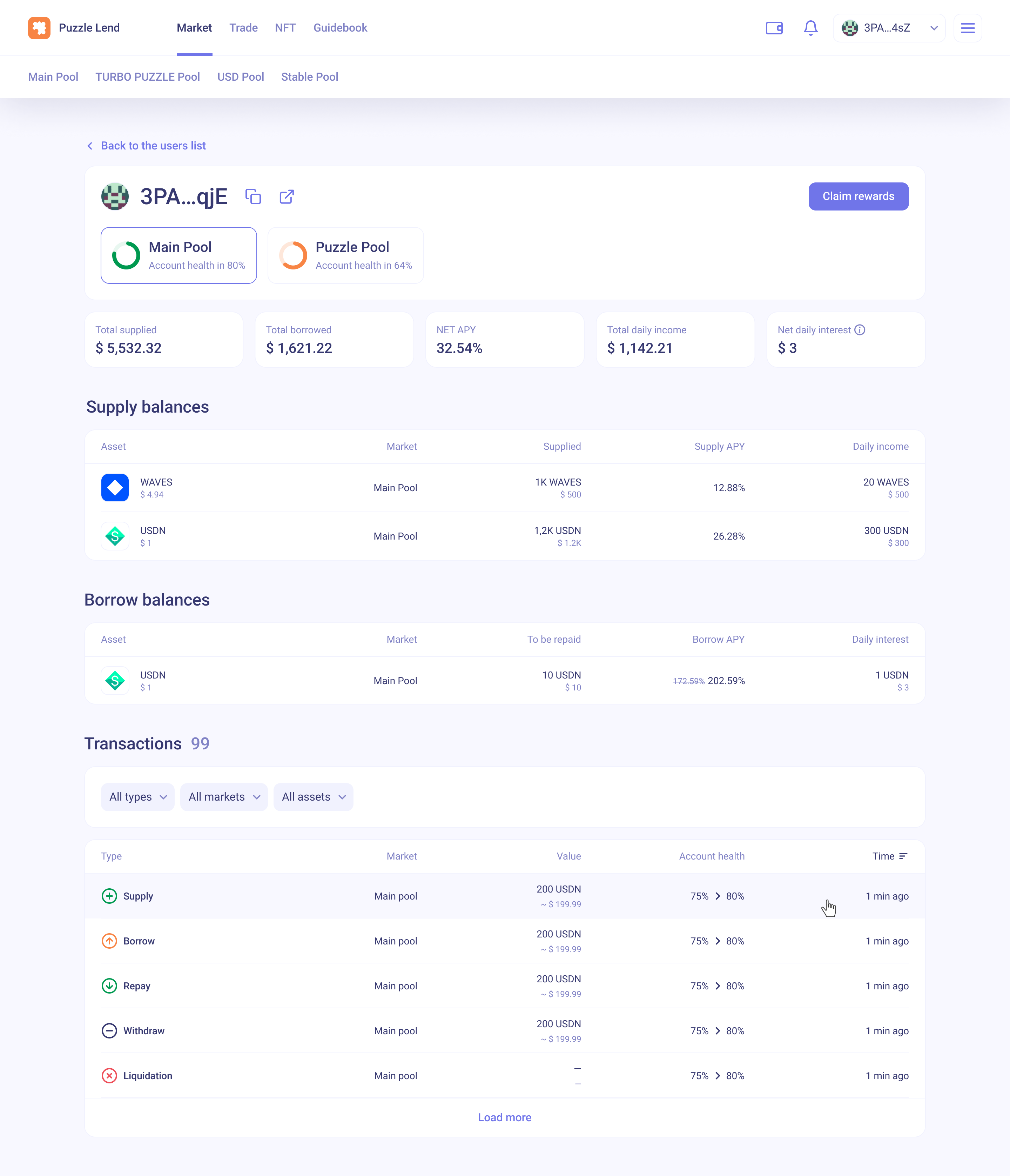The width and height of the screenshot is (1010, 1176).
Task: Open the notifications bell
Action: (810, 28)
